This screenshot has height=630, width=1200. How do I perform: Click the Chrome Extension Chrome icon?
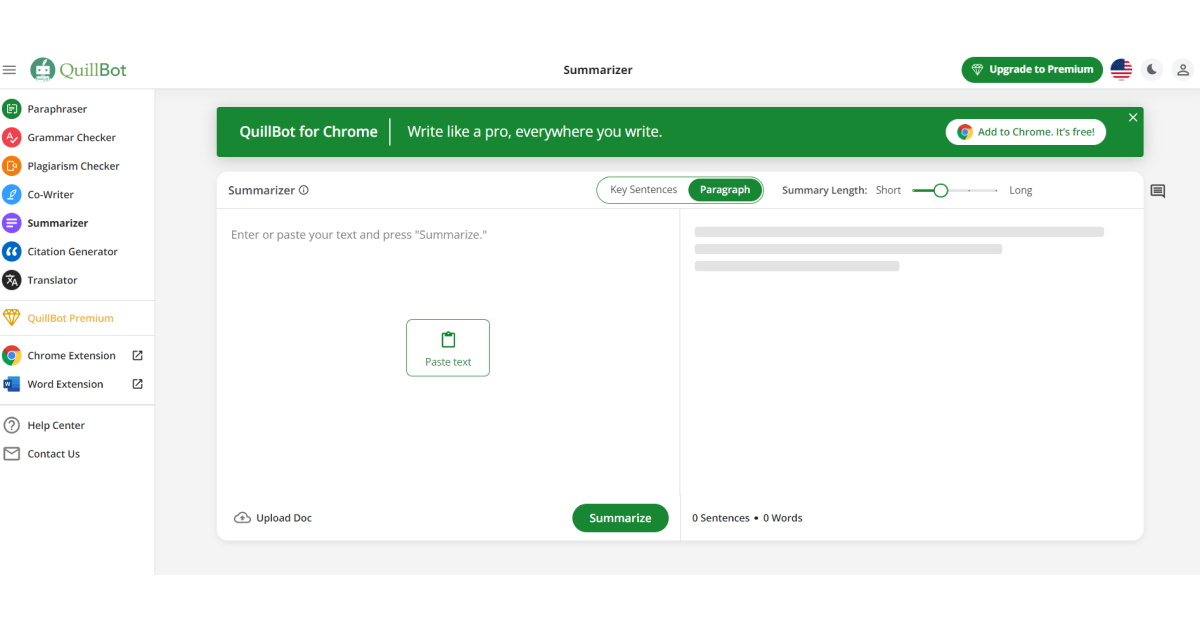tap(12, 356)
